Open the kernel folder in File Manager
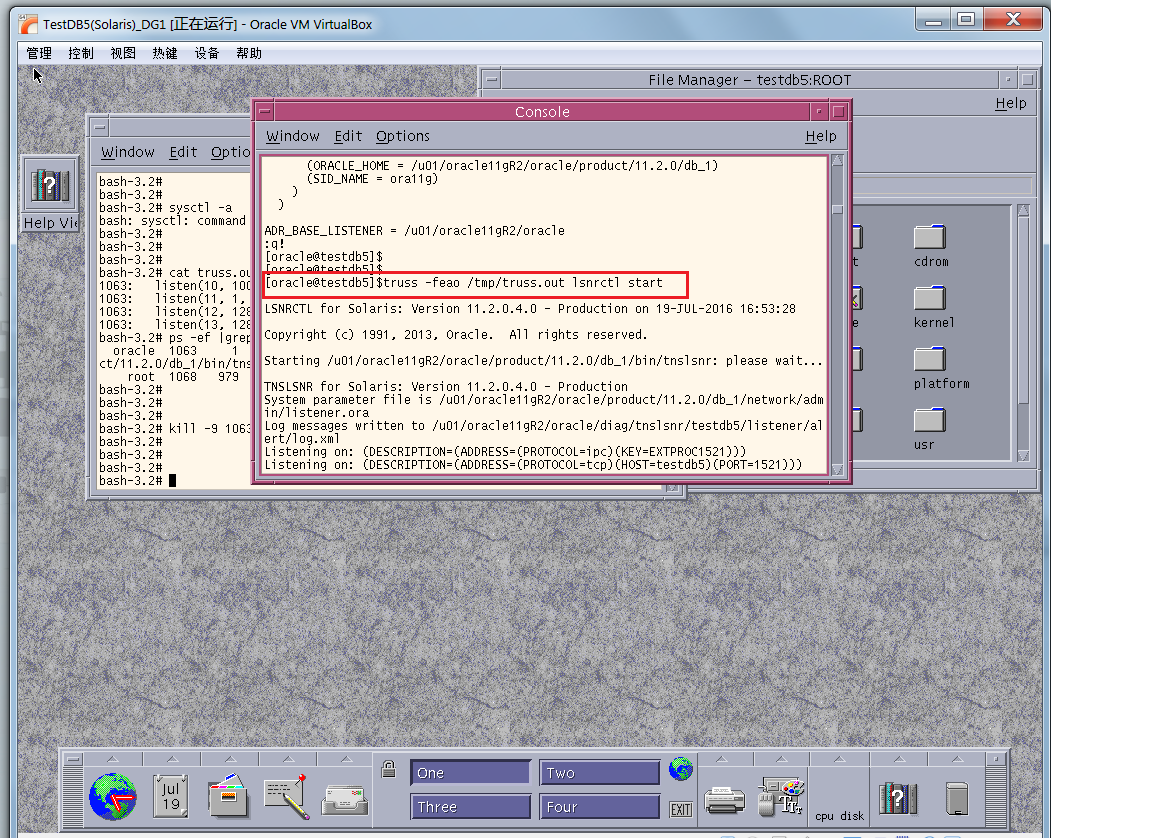The width and height of the screenshot is (1152, 838). pyautogui.click(x=933, y=307)
